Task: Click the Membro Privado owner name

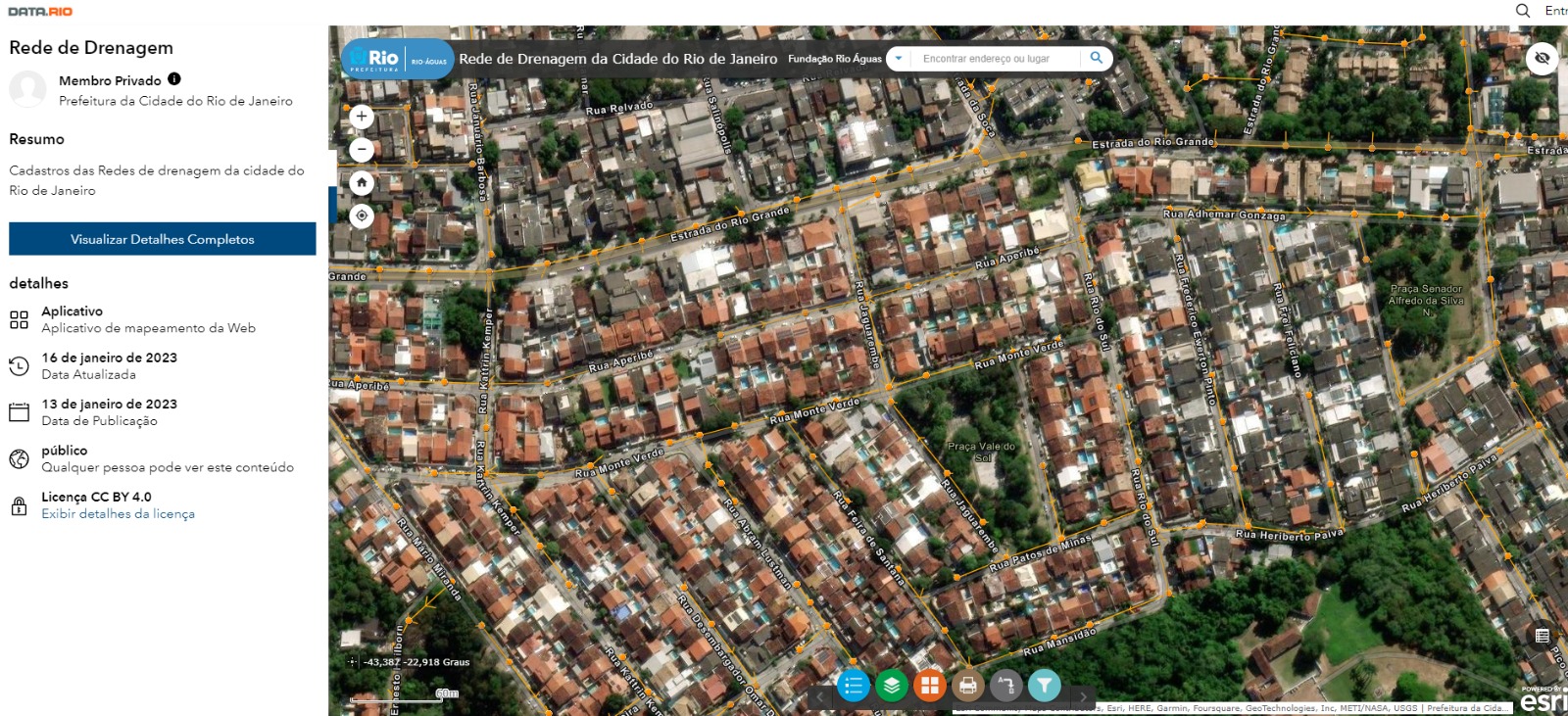Action: coord(110,80)
